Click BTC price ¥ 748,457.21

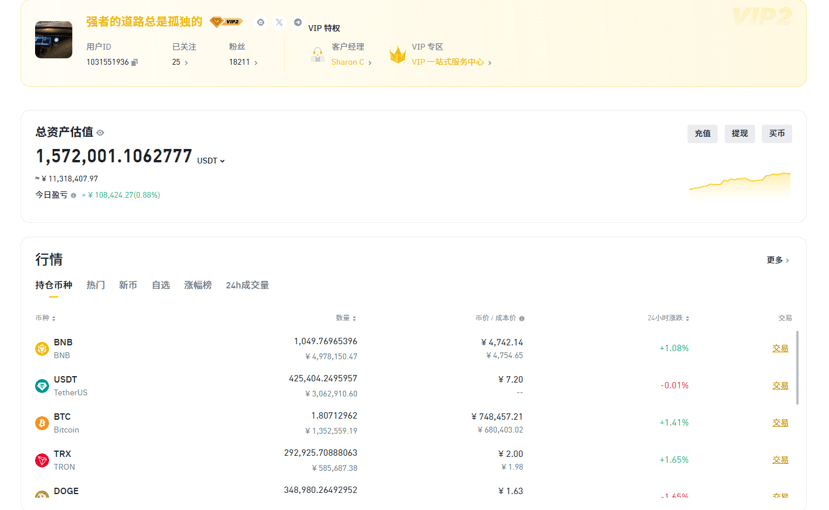(x=497, y=417)
